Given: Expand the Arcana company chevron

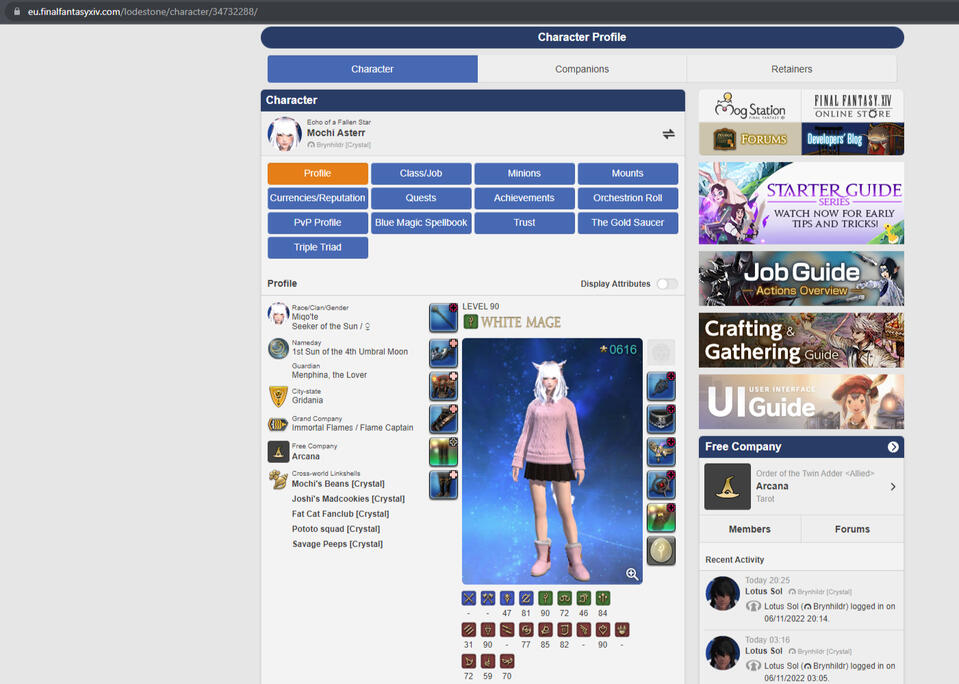Looking at the screenshot, I should click(x=893, y=487).
